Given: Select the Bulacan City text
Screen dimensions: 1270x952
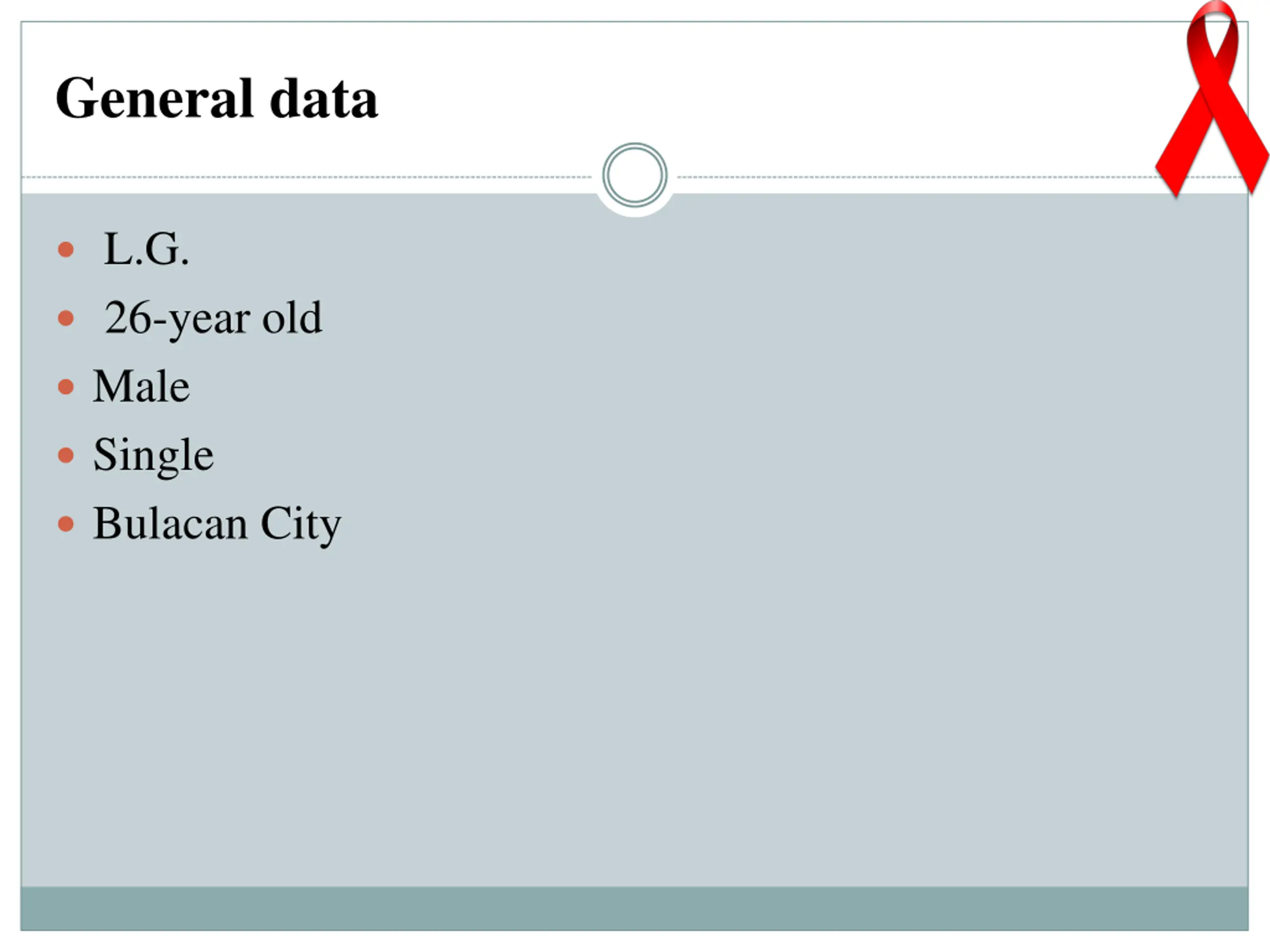Looking at the screenshot, I should 217,525.
